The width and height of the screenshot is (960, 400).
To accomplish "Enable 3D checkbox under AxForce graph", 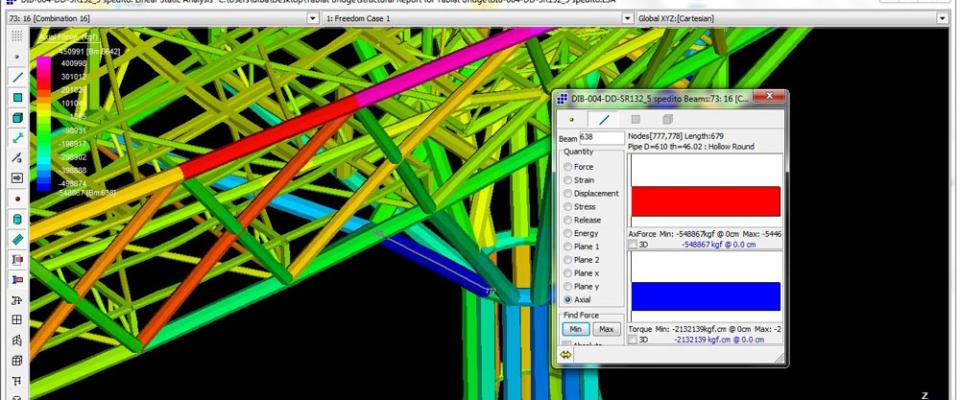I will [x=632, y=244].
